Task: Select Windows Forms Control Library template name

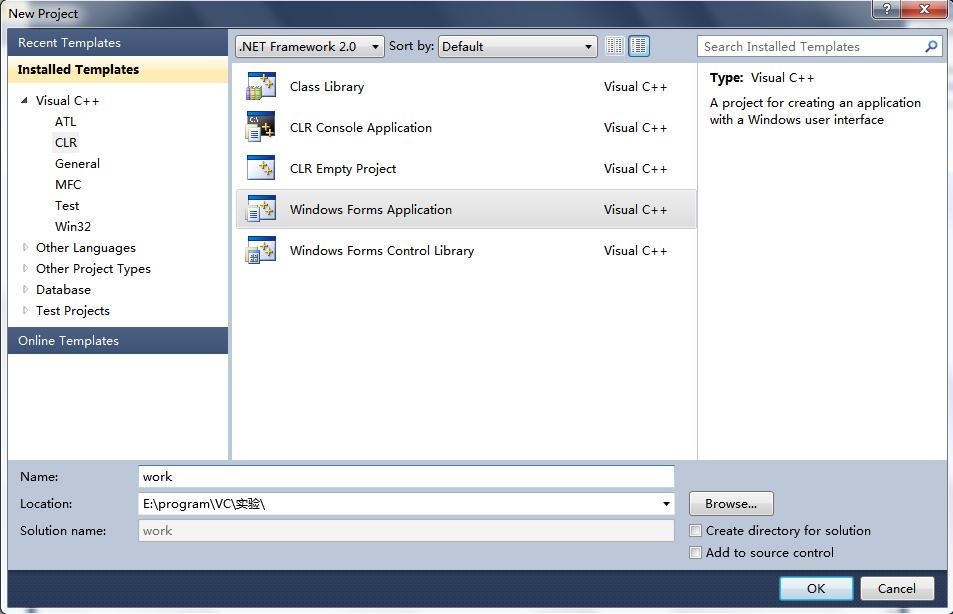Action: pyautogui.click(x=382, y=250)
